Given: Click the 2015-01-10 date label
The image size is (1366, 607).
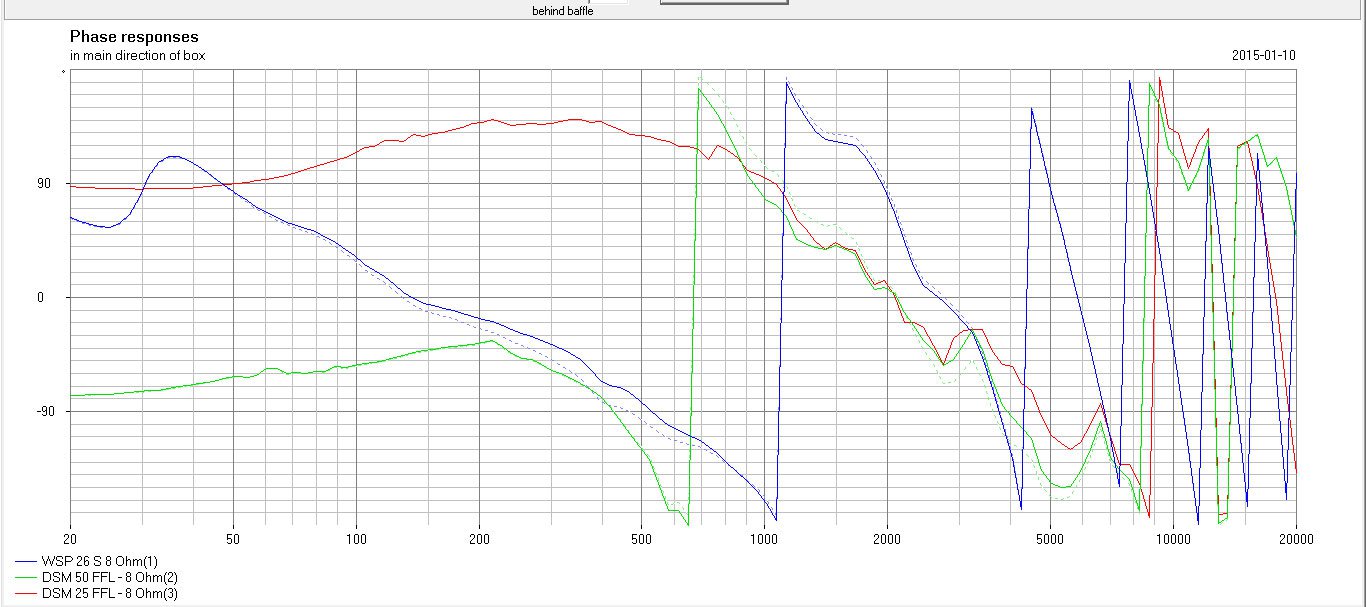Looking at the screenshot, I should pos(1264,55).
